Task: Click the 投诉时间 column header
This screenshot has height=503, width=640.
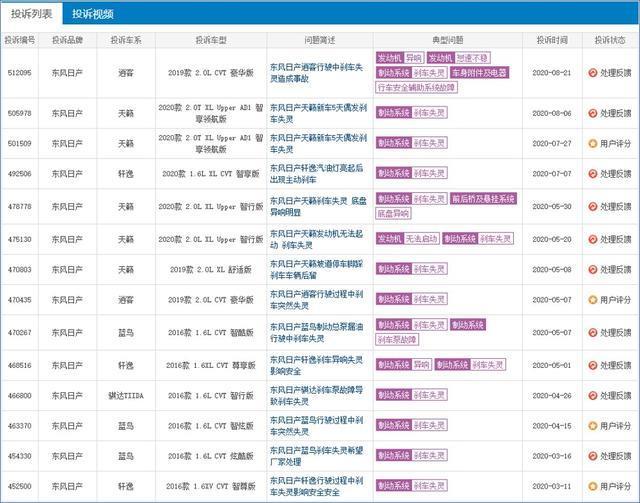Action: [x=552, y=40]
